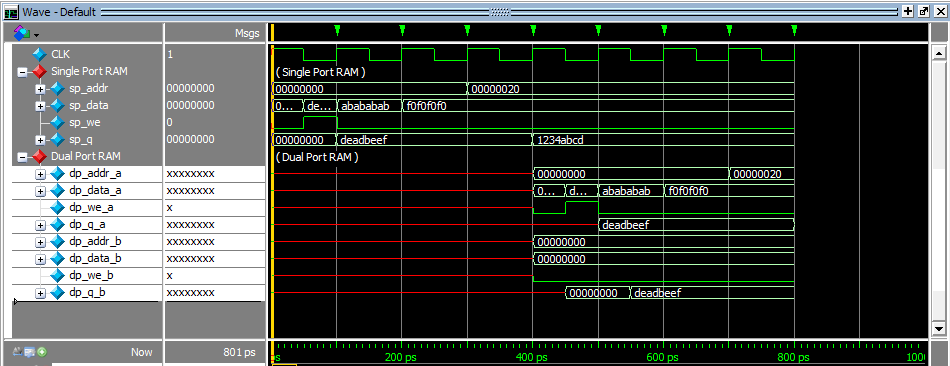Click the Wave window icon in the title bar
Image resolution: width=950 pixels, height=366 pixels.
point(10,12)
